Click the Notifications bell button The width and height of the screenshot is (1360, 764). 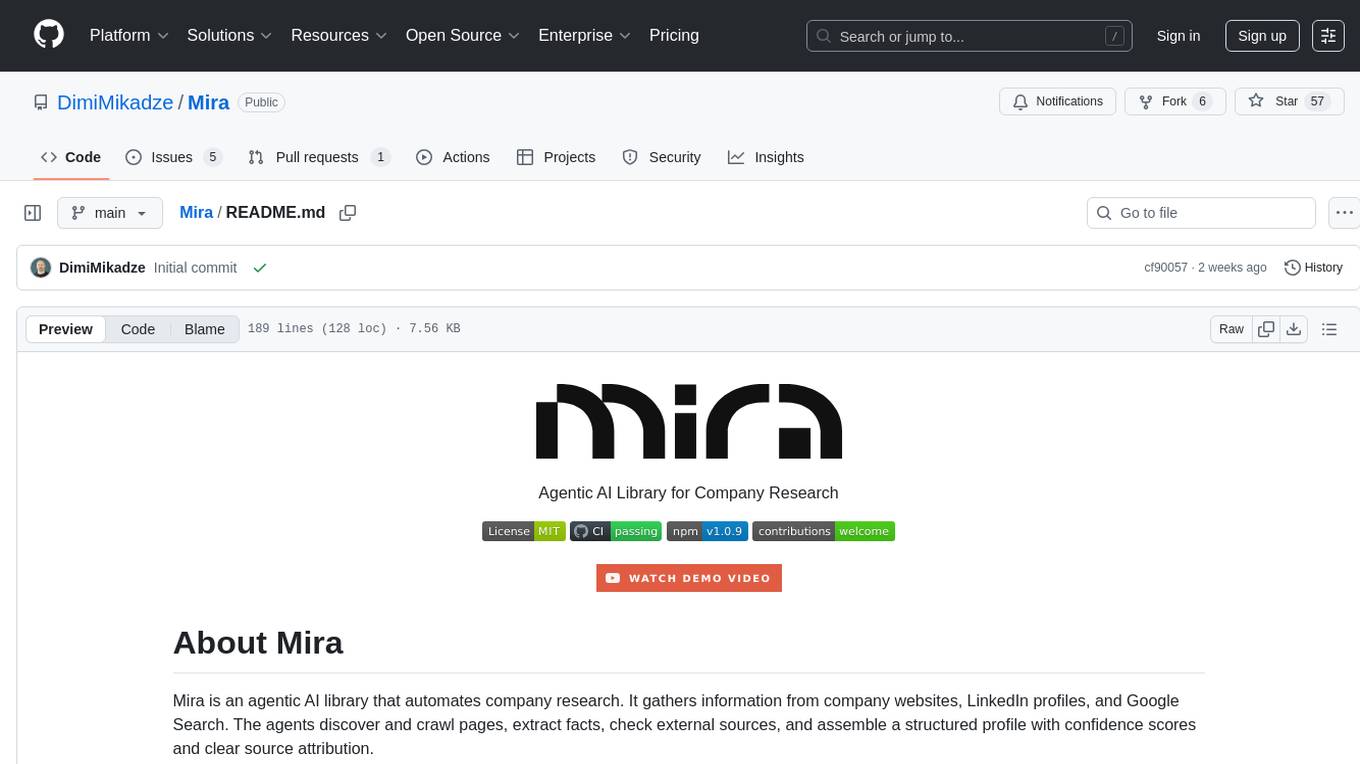coord(1058,101)
